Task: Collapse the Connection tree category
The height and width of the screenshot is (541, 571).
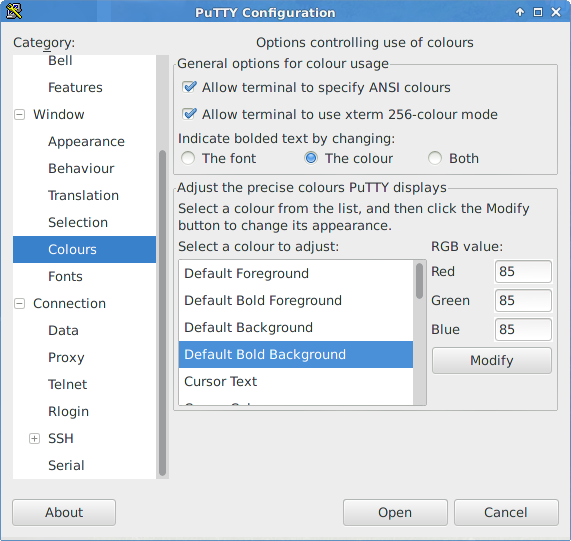Action: point(19,304)
